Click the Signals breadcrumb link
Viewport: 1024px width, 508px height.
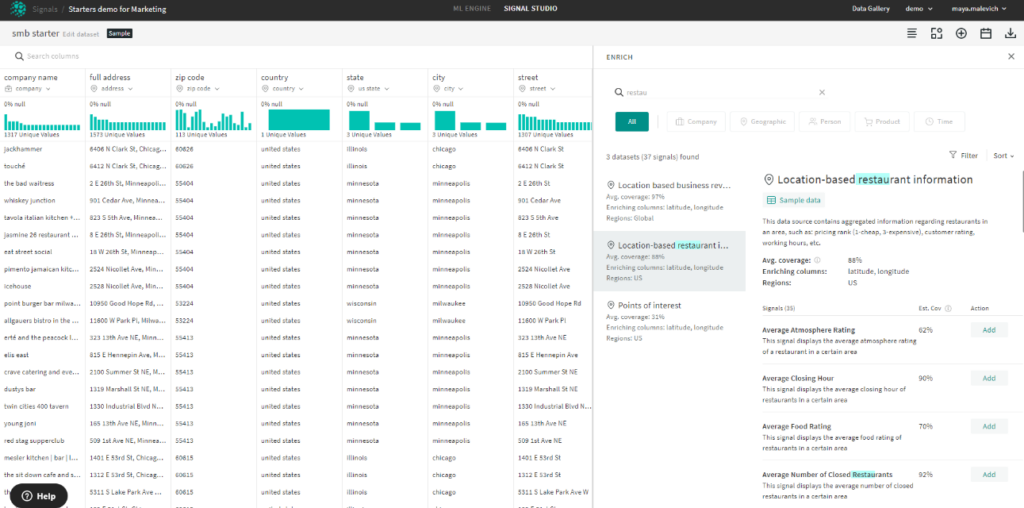coord(44,10)
